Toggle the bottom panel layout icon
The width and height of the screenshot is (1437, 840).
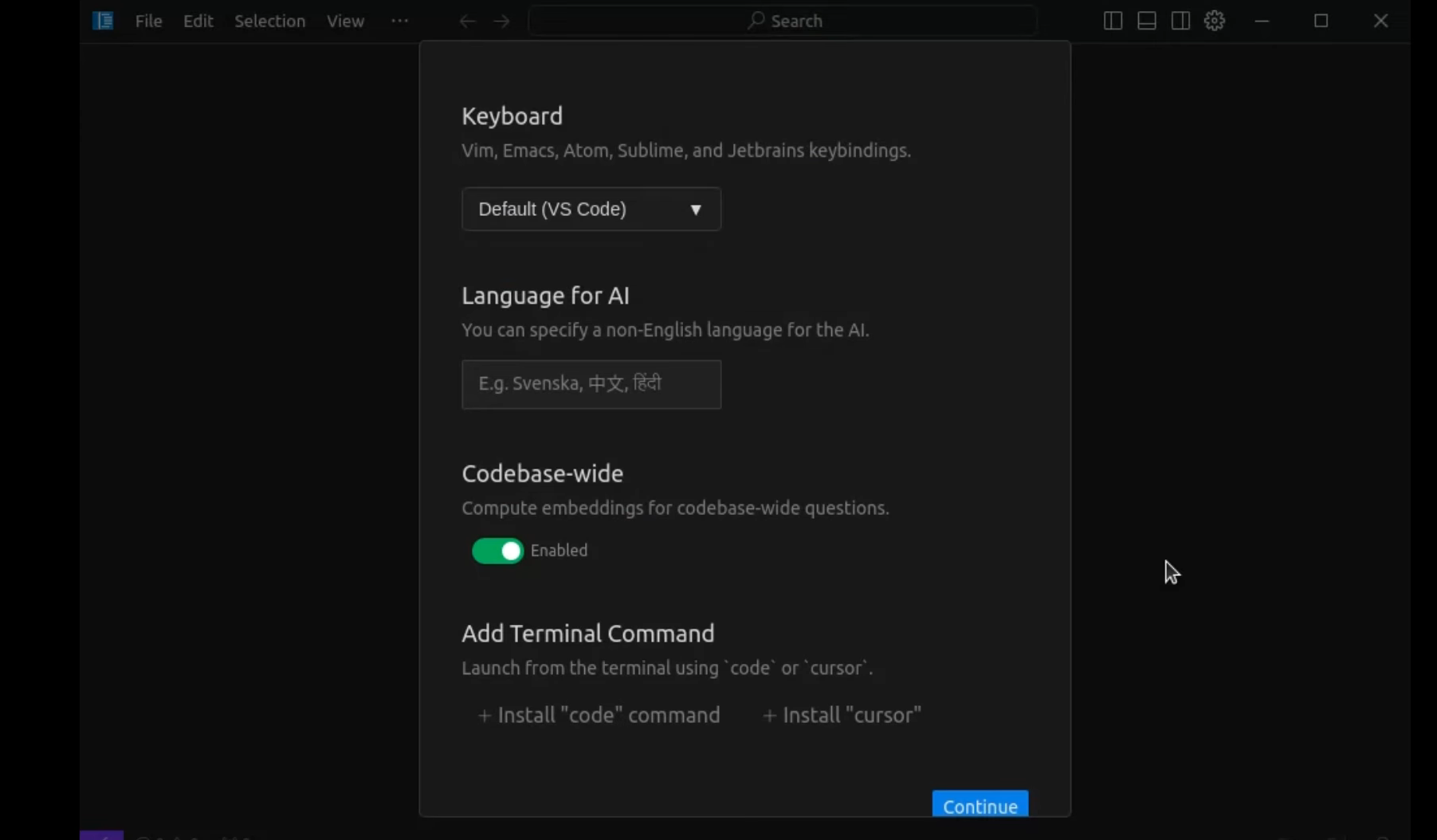[1147, 21]
